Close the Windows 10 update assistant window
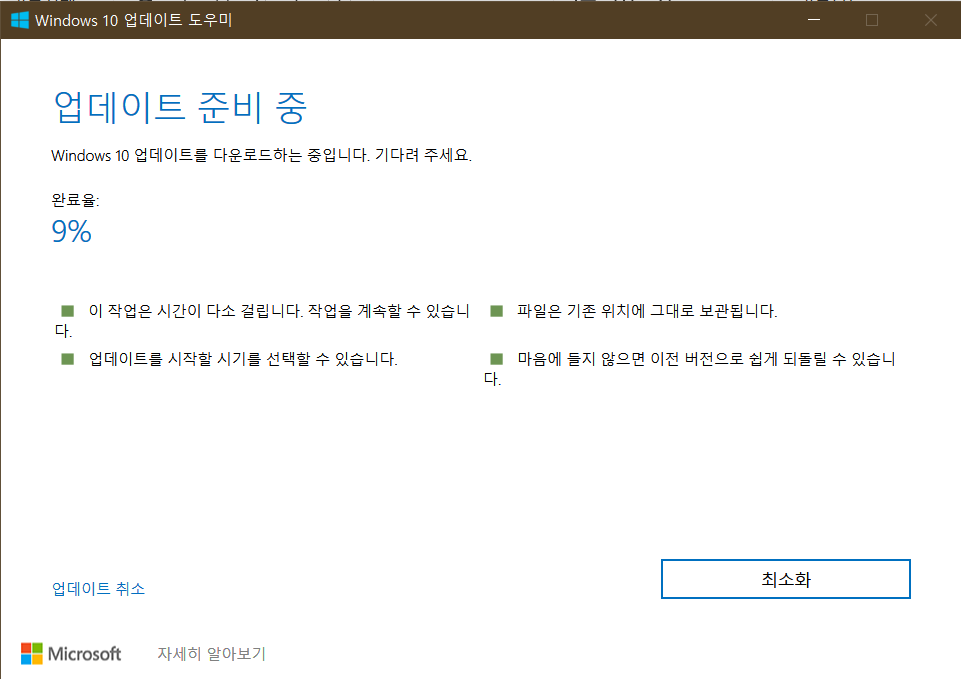Image resolution: width=961 pixels, height=679 pixels. tap(931, 20)
